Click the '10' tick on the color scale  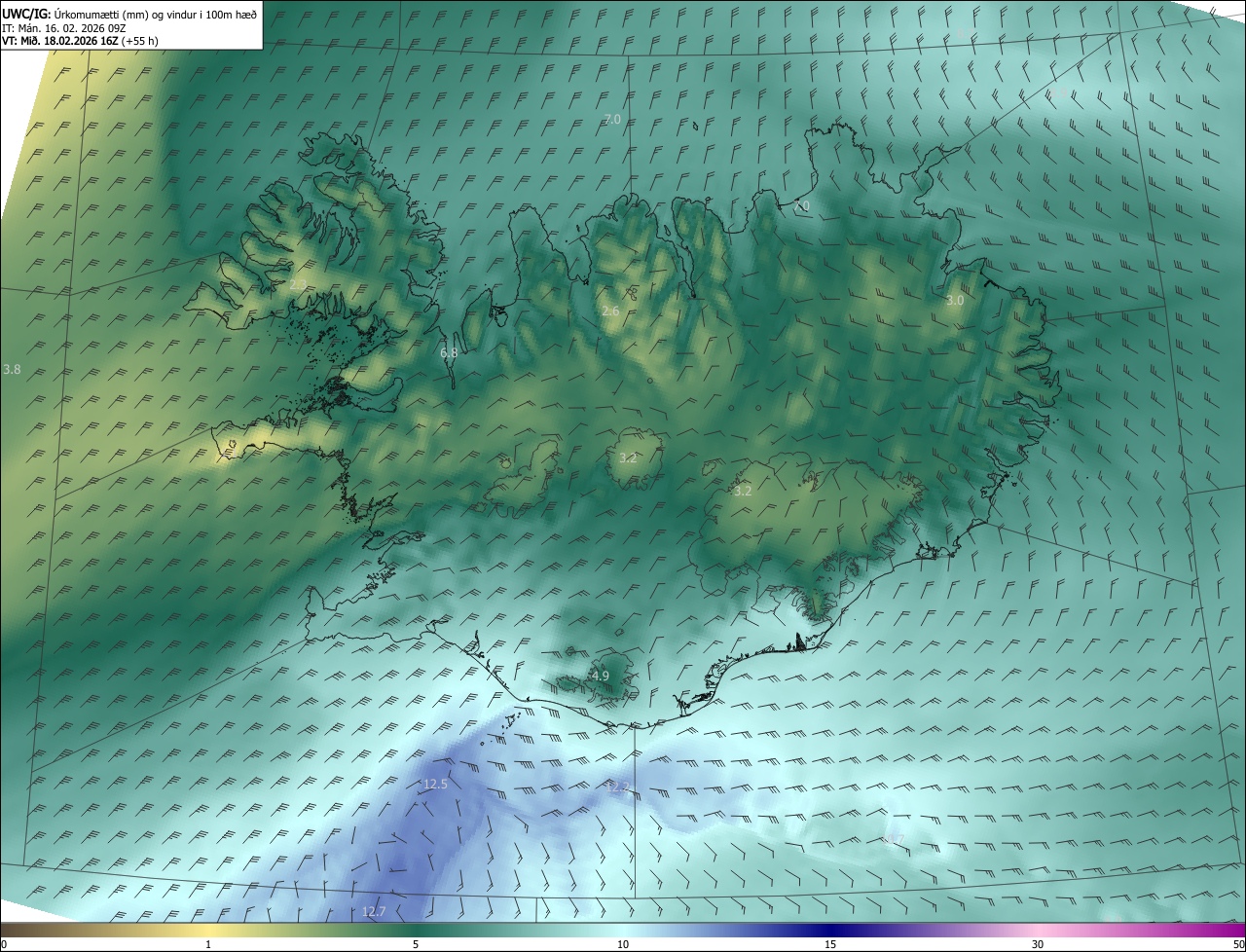623,944
